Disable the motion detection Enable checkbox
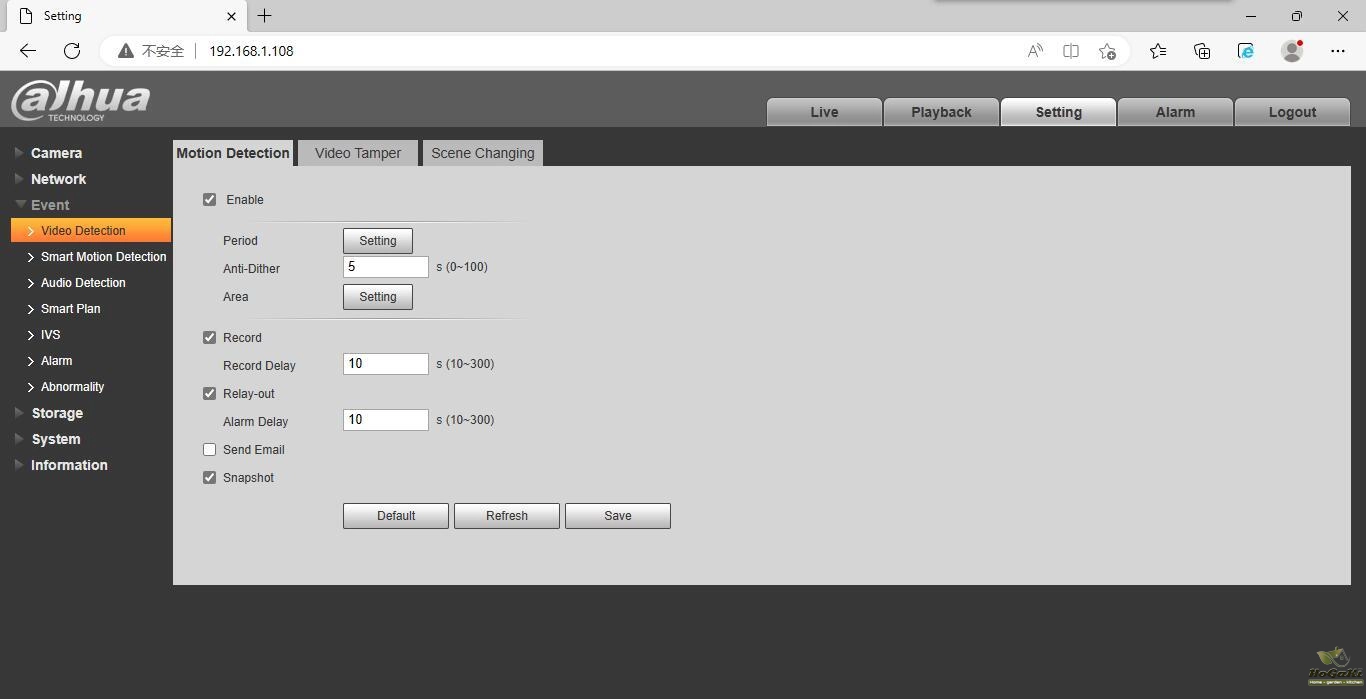The width and height of the screenshot is (1366, 699). click(x=210, y=200)
